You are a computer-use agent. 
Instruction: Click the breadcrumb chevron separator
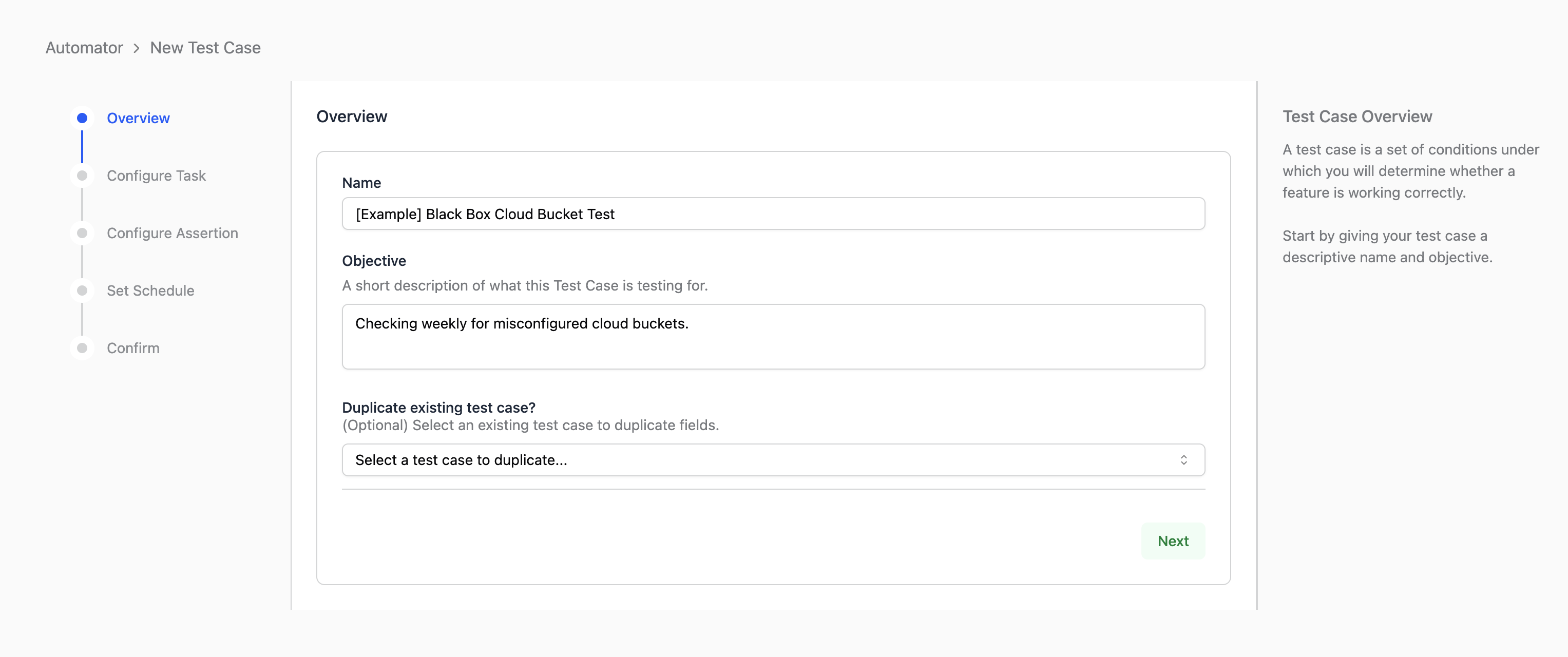tap(137, 48)
